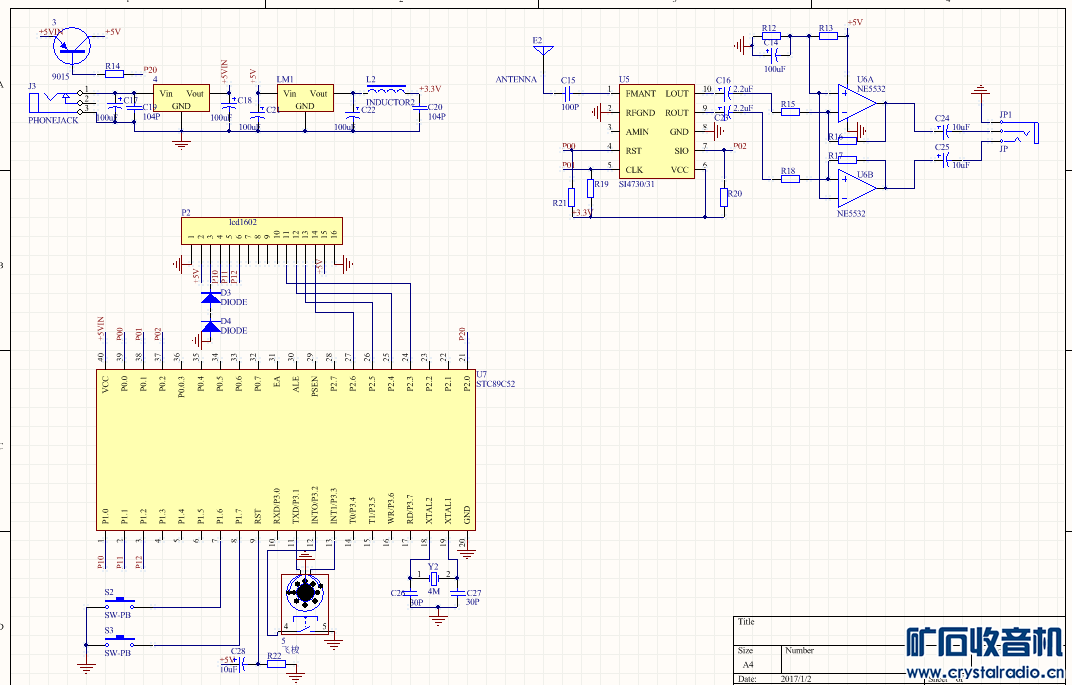
Task: Select resistor R12 at top
Action: click(771, 36)
